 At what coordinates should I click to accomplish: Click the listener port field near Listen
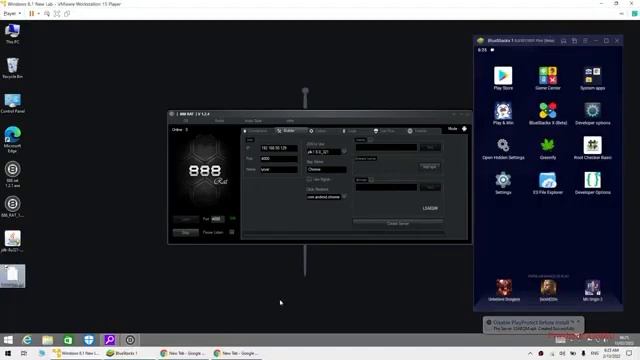[x=218, y=219]
